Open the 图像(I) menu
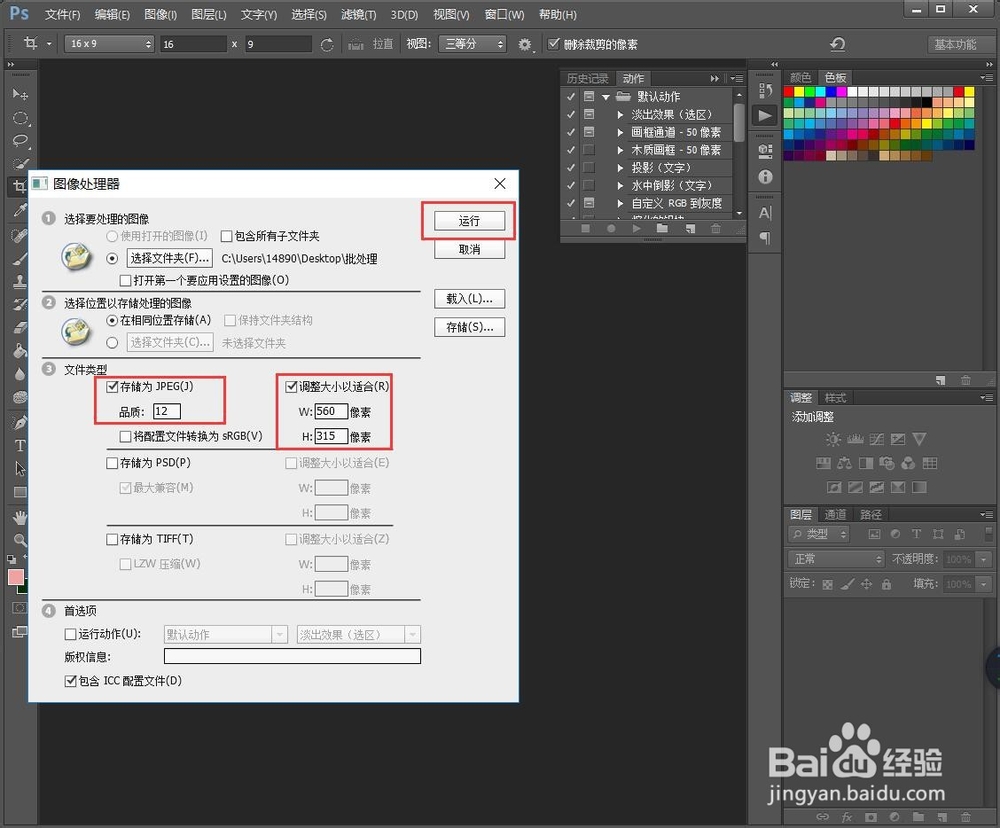This screenshot has width=1000, height=828. pos(161,14)
